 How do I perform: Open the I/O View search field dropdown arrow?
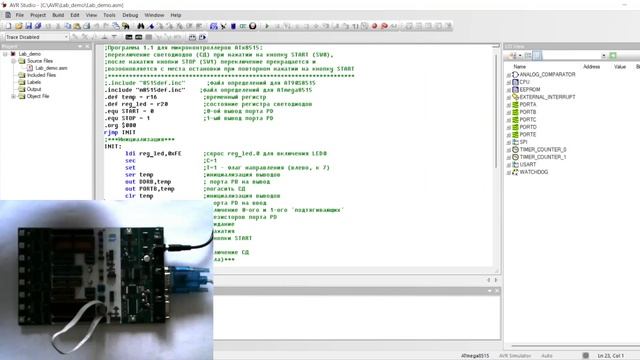(604, 56)
